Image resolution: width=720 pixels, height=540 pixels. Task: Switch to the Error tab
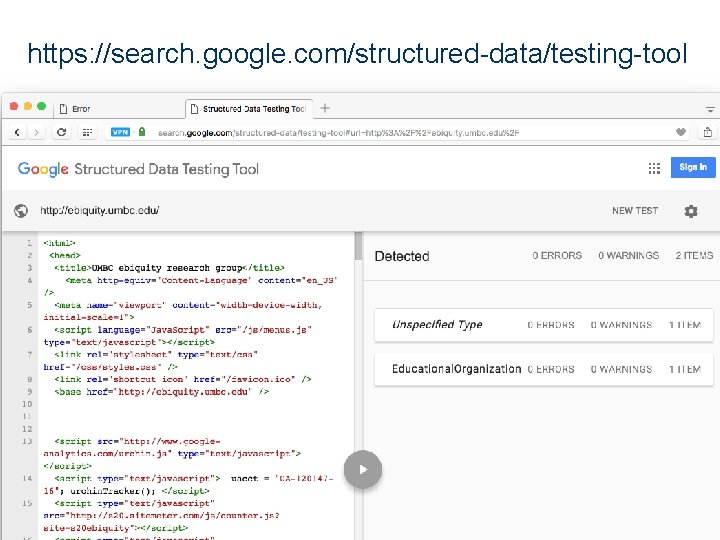point(119,109)
